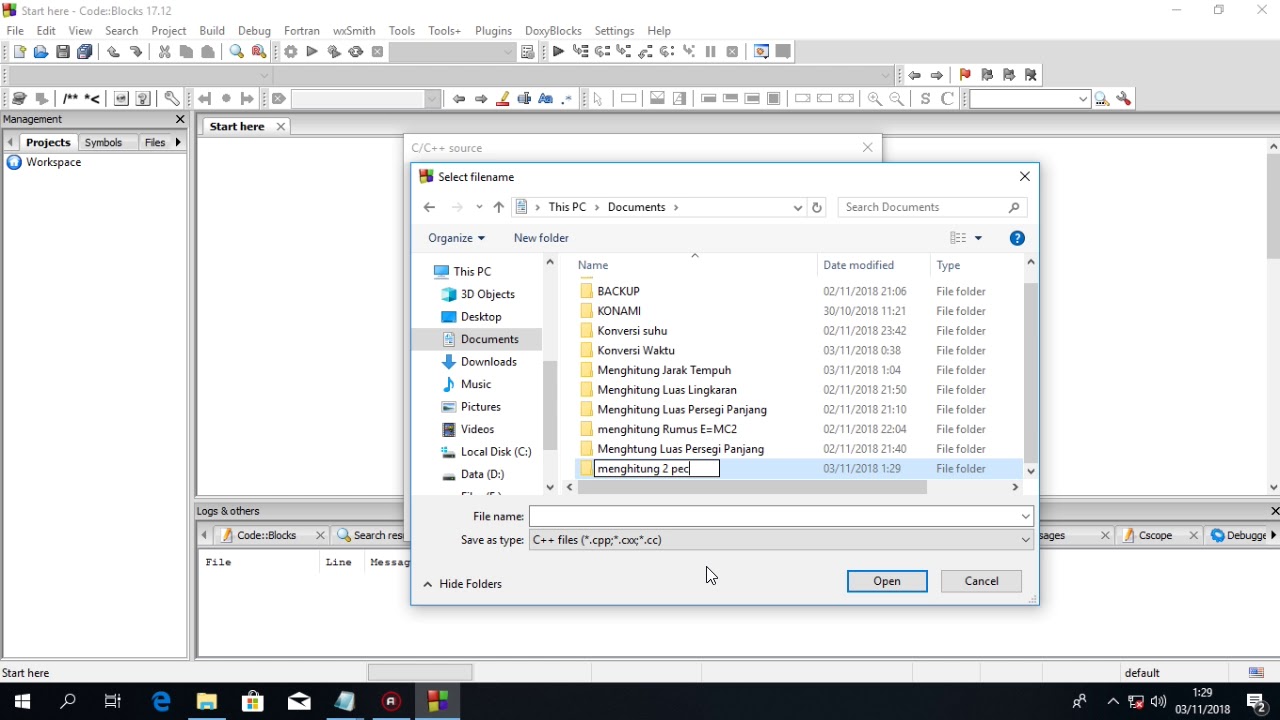Image resolution: width=1280 pixels, height=720 pixels.
Task: Switch to the Files management tab
Action: (x=155, y=143)
